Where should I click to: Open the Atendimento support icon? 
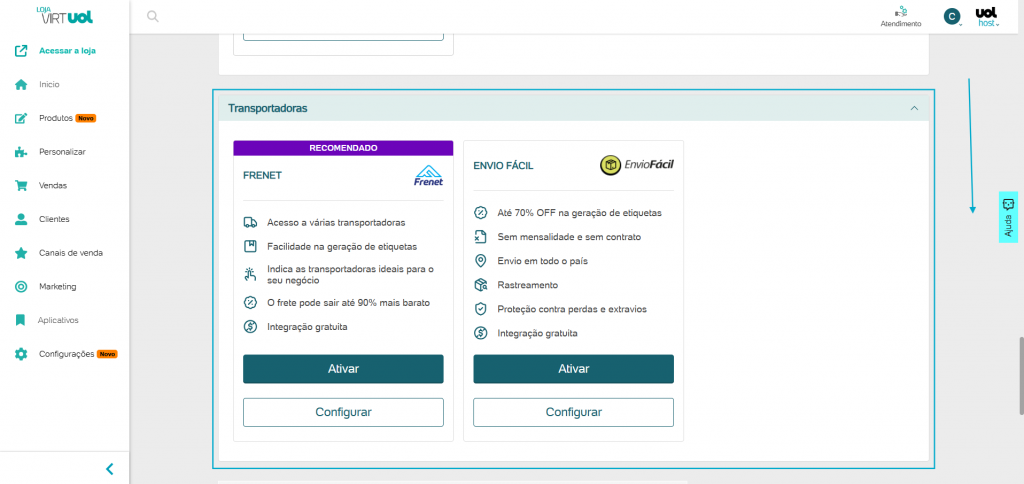(x=901, y=11)
